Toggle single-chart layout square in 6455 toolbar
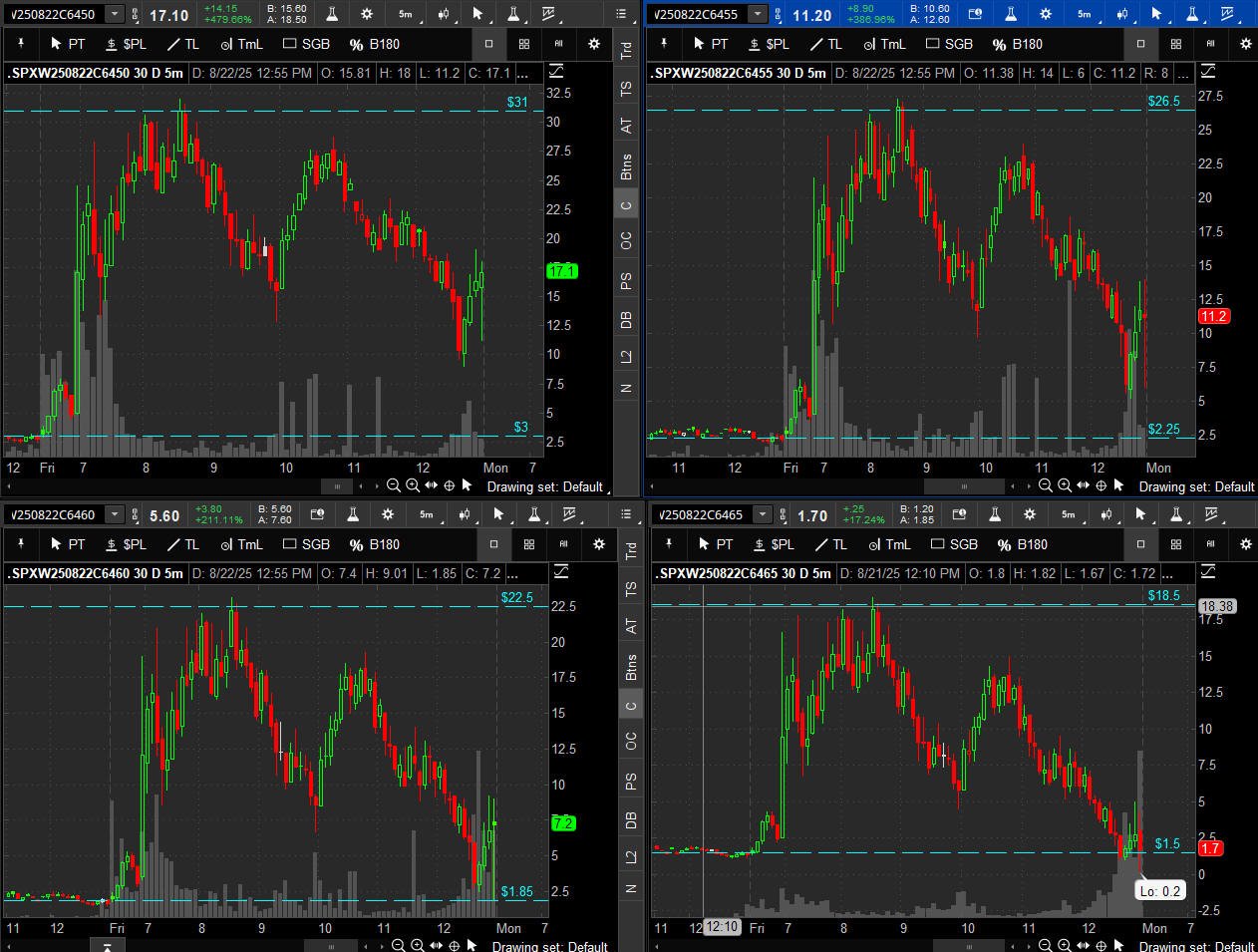The width and height of the screenshot is (1258, 952). click(x=1140, y=44)
